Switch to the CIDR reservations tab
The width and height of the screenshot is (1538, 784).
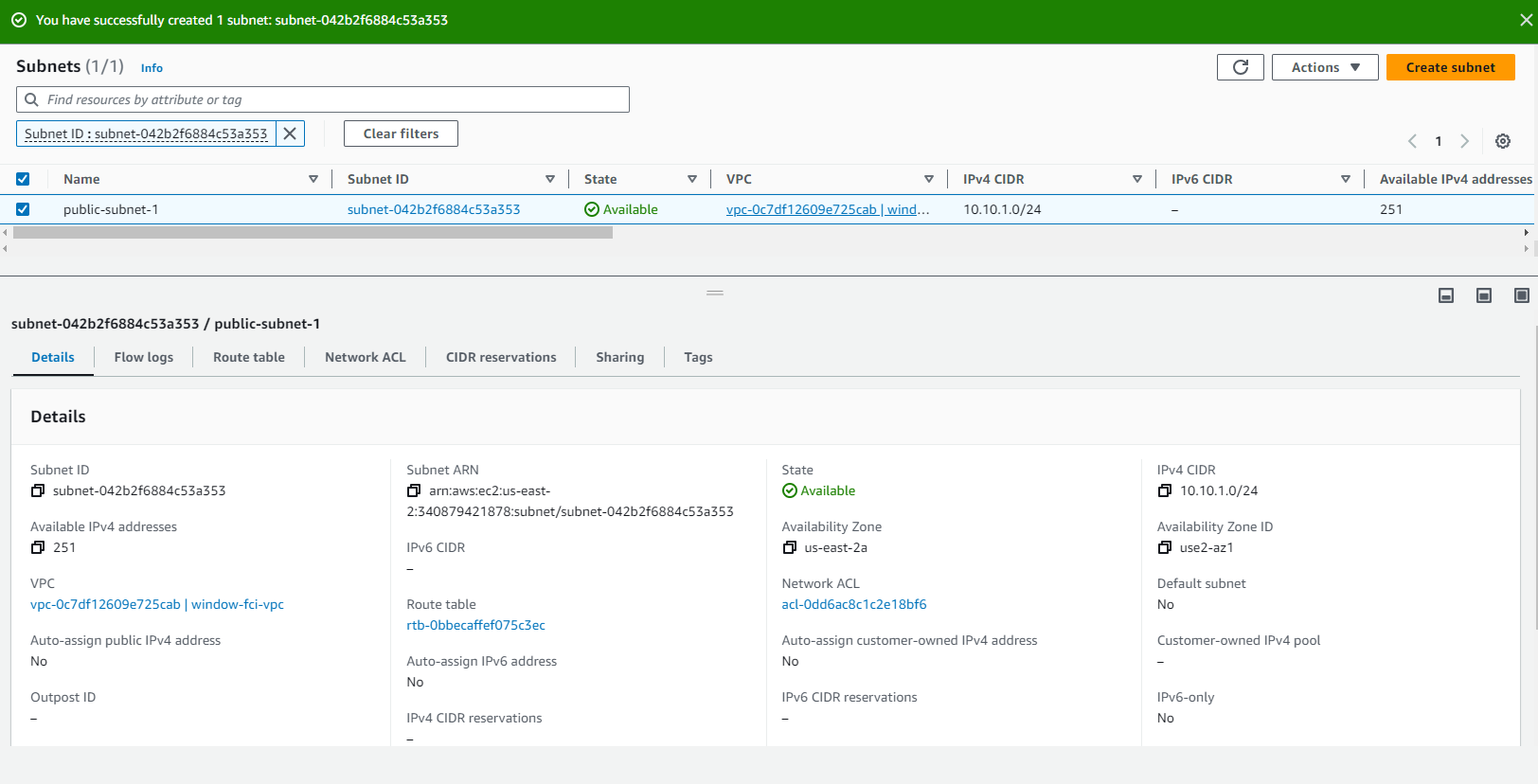click(501, 357)
